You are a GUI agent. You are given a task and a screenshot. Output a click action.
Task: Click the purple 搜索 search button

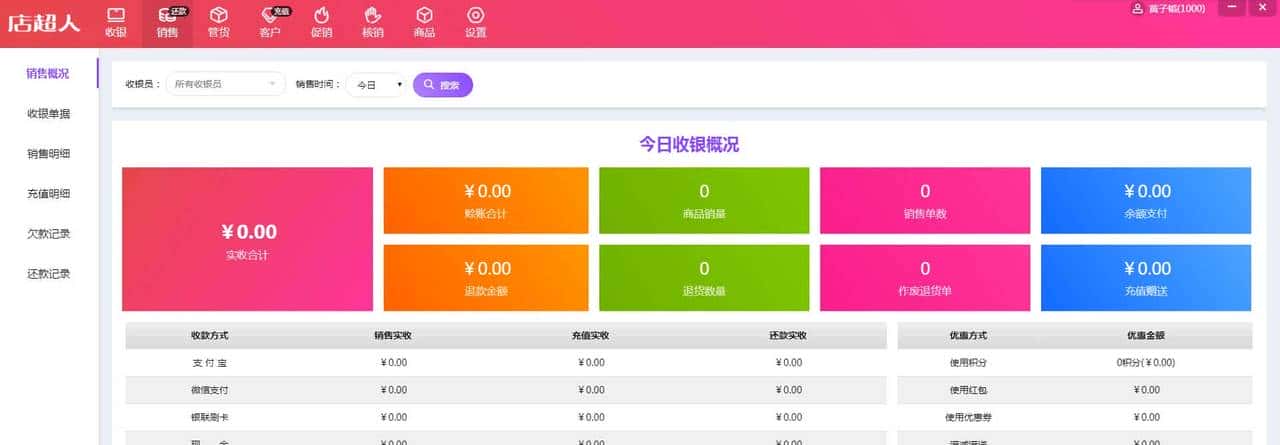pyautogui.click(x=442, y=85)
